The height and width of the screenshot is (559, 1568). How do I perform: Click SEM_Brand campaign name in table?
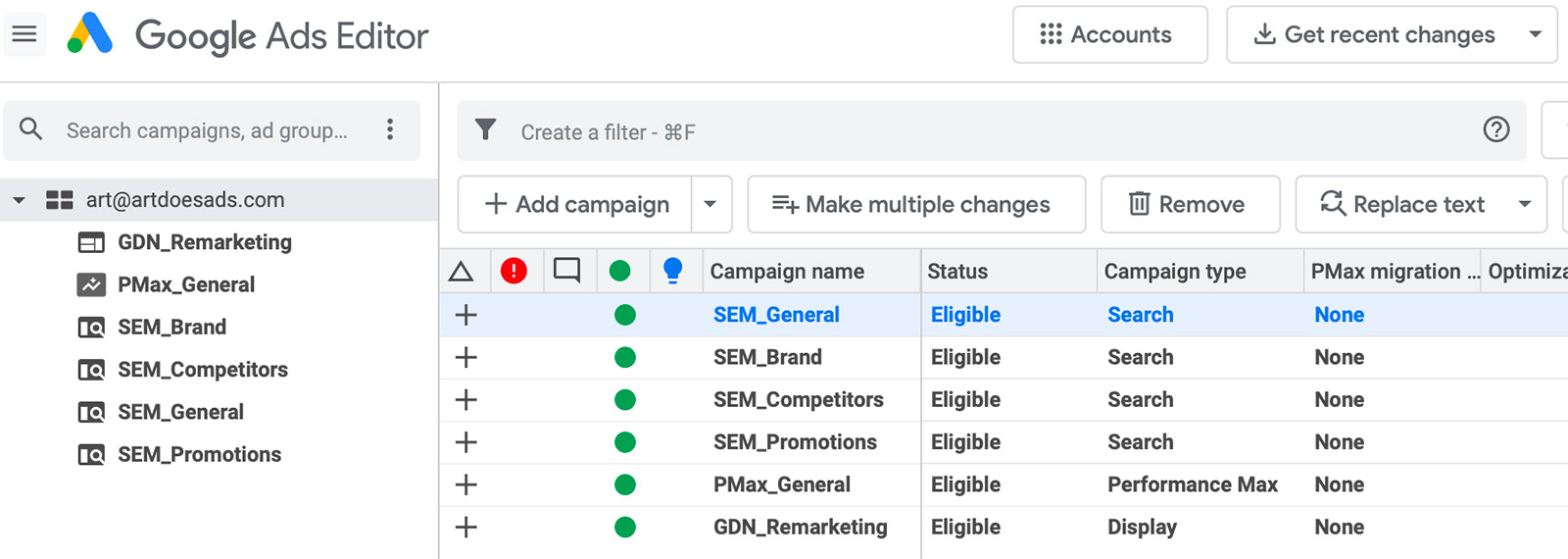(767, 357)
